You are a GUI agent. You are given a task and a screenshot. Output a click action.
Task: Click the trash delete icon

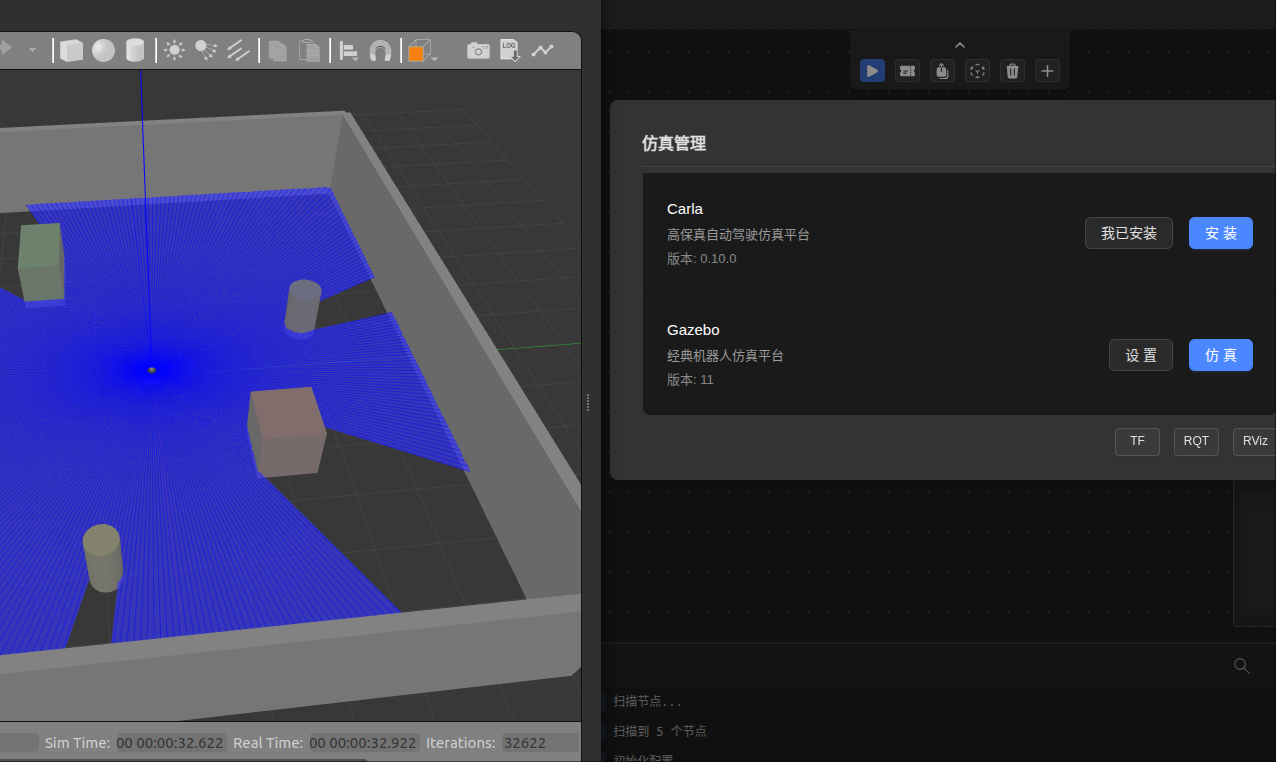point(1012,71)
